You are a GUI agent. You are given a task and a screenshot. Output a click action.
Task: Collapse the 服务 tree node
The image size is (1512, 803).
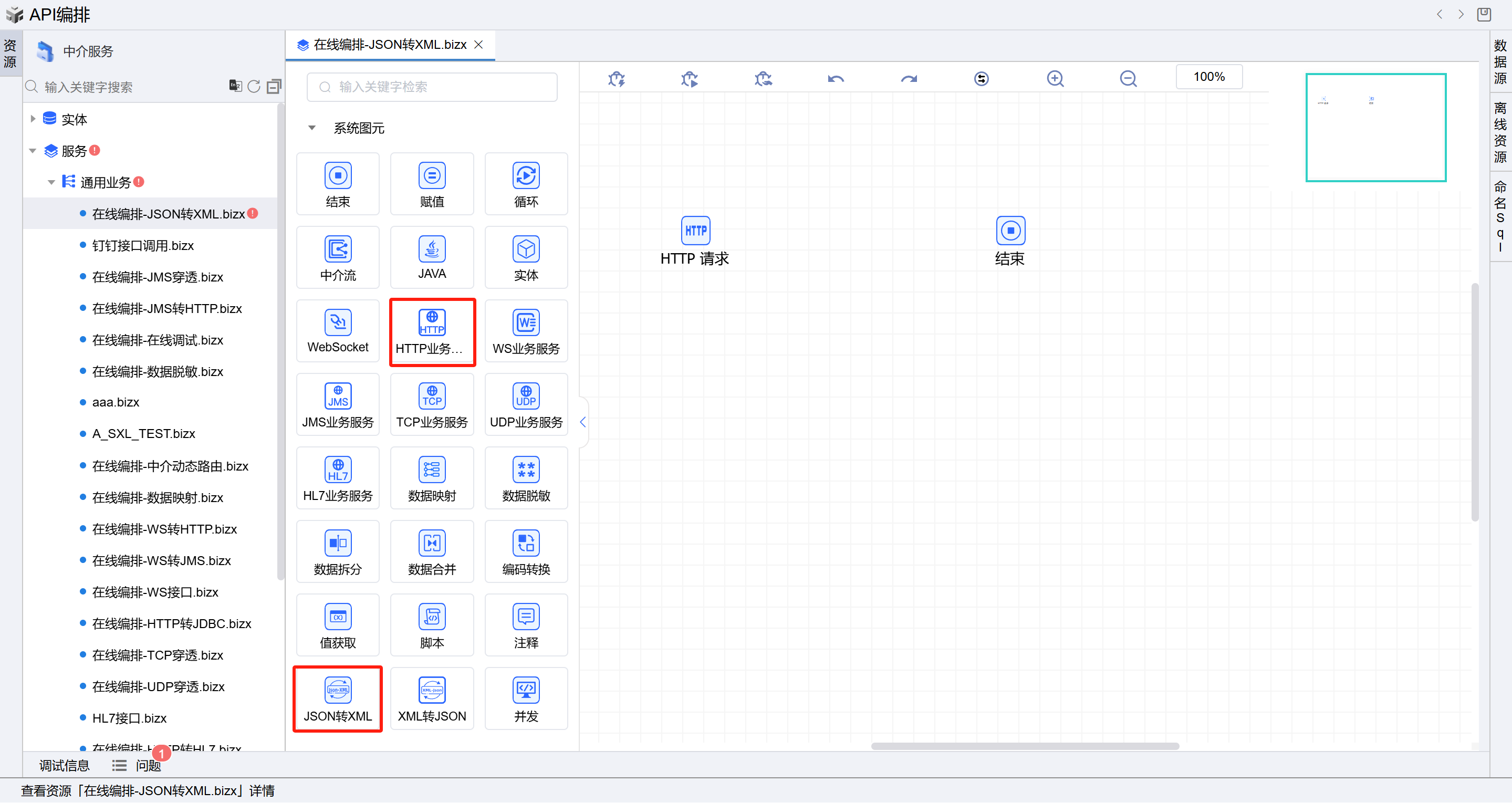tap(33, 151)
